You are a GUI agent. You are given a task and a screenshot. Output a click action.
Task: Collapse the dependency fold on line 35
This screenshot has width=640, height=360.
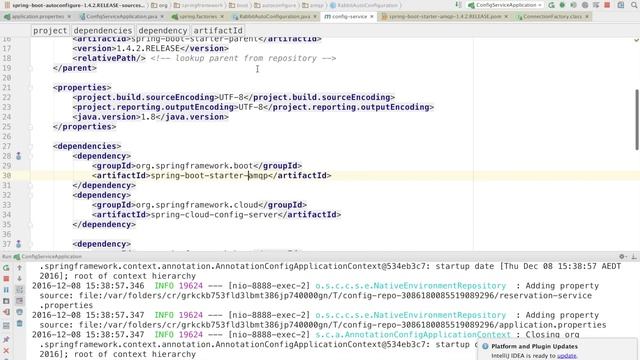pyautogui.click(x=30, y=224)
